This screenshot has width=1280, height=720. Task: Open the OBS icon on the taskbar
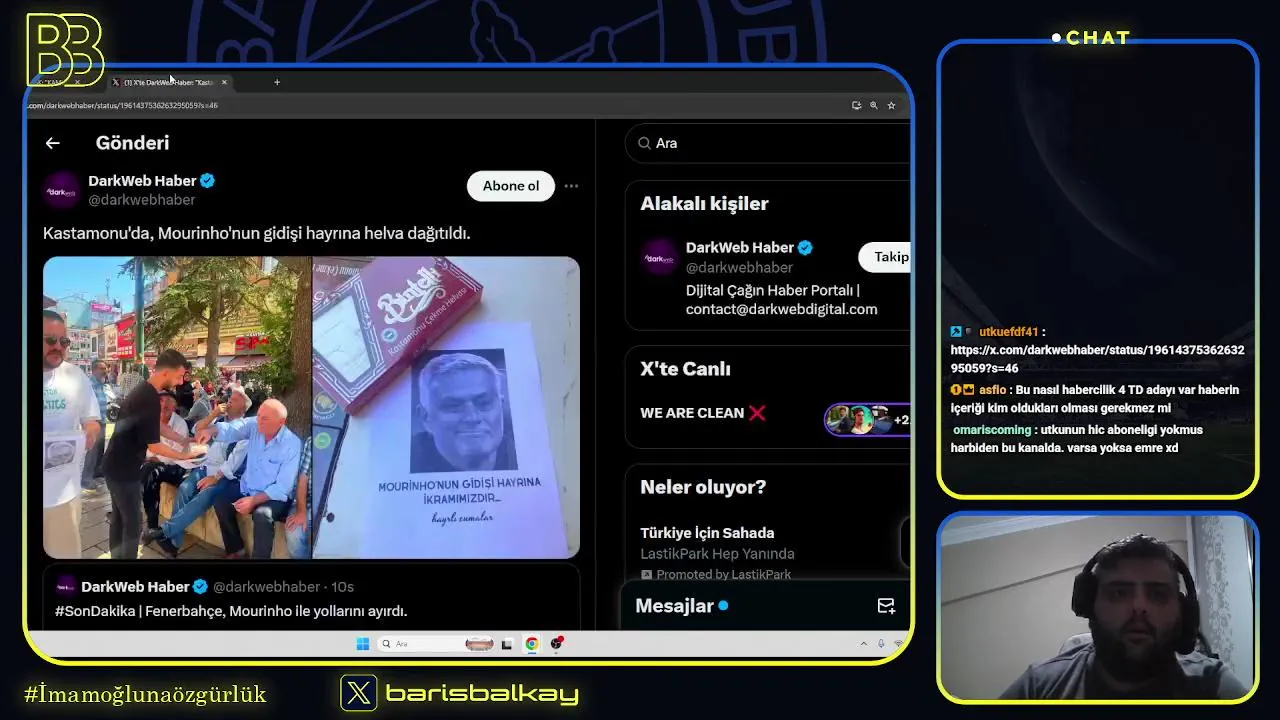pos(557,644)
